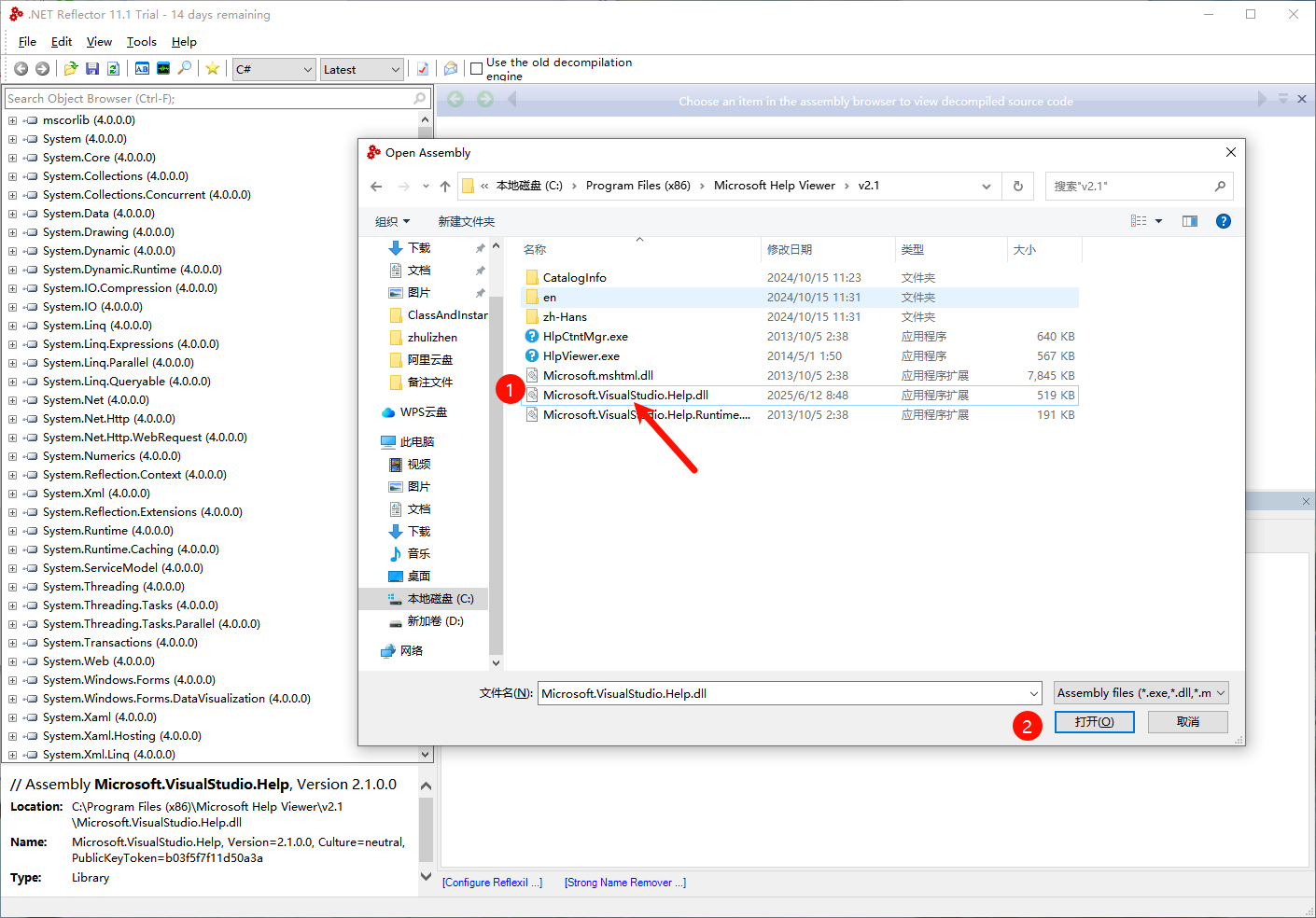Select 此电脑 in dialog sidebar
Image resolution: width=1316 pixels, height=918 pixels.
[417, 442]
